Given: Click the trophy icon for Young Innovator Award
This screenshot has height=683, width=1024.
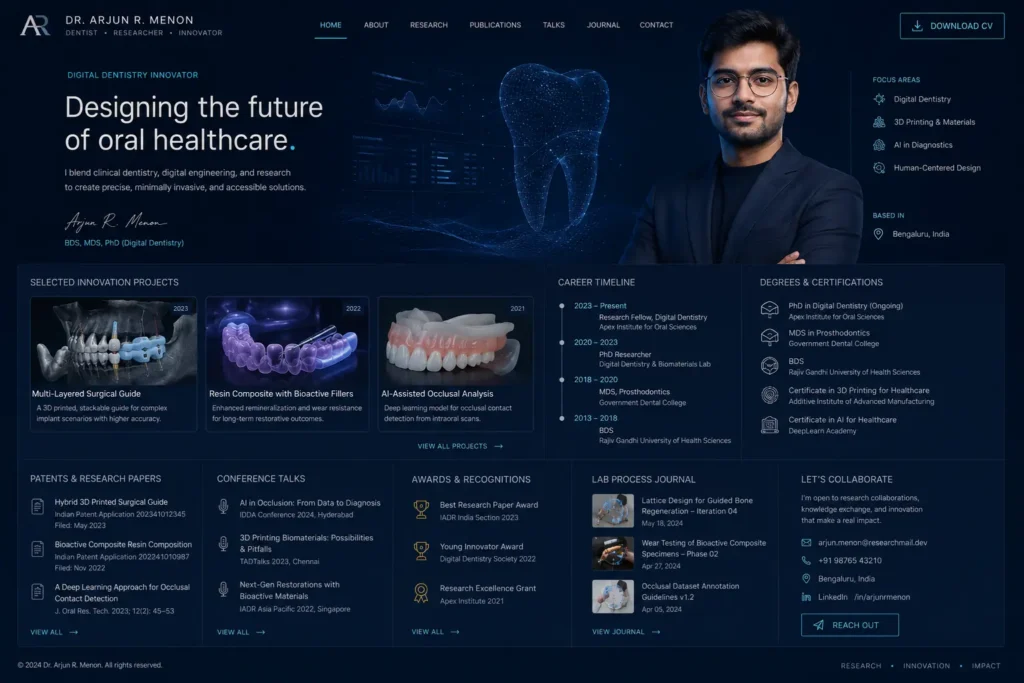Looking at the screenshot, I should pyautogui.click(x=421, y=552).
